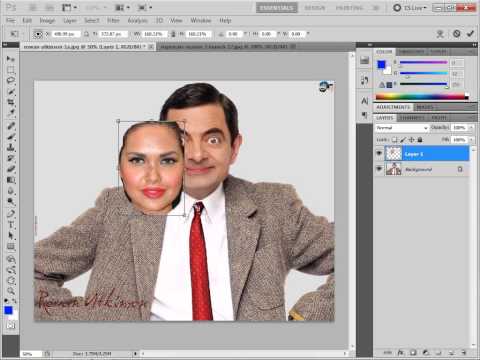Viewport: 480px width, 360px height.
Task: Select the Eyedropper tool
Action: [11, 113]
